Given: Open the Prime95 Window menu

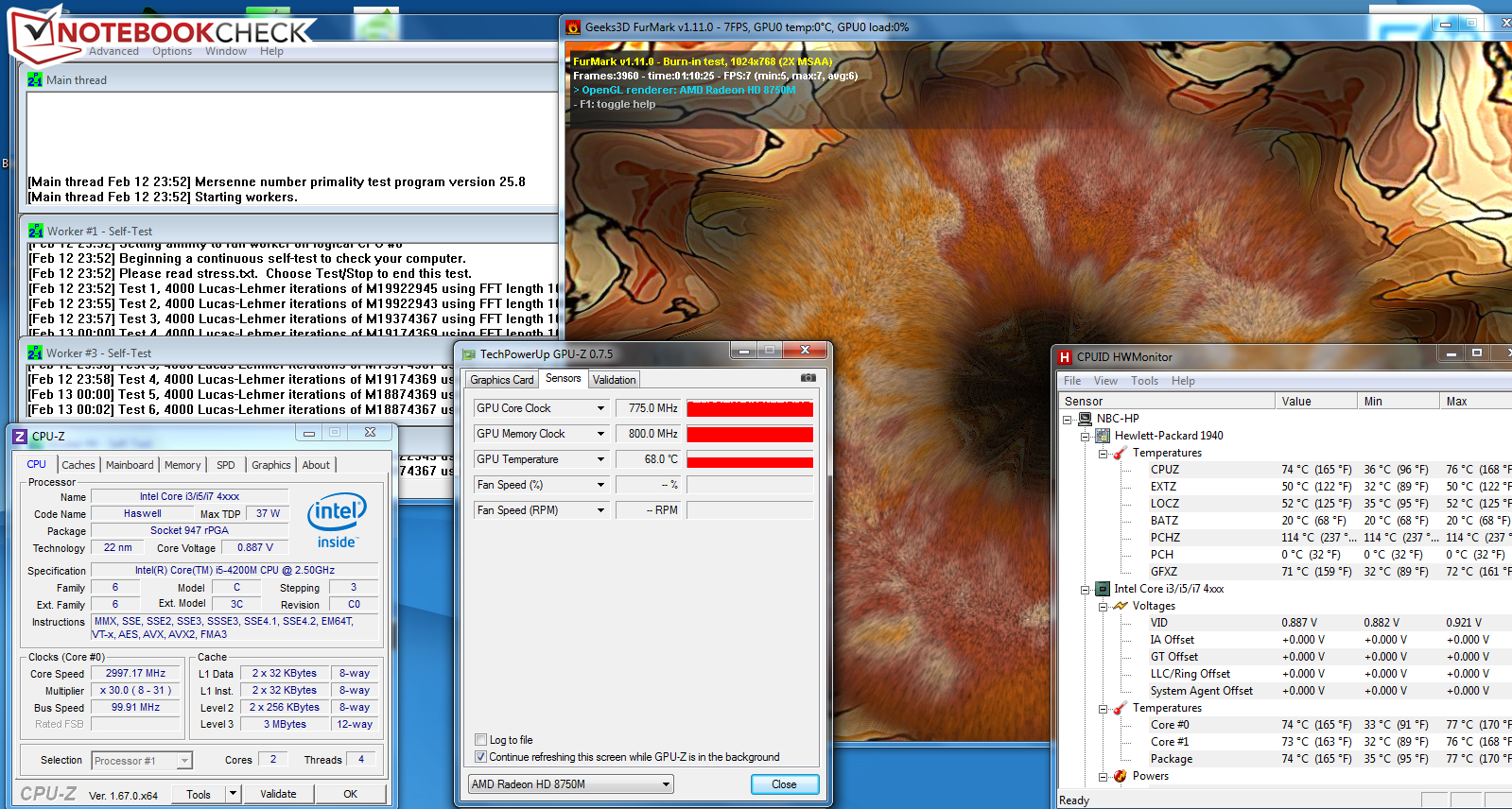Looking at the screenshot, I should click(226, 51).
